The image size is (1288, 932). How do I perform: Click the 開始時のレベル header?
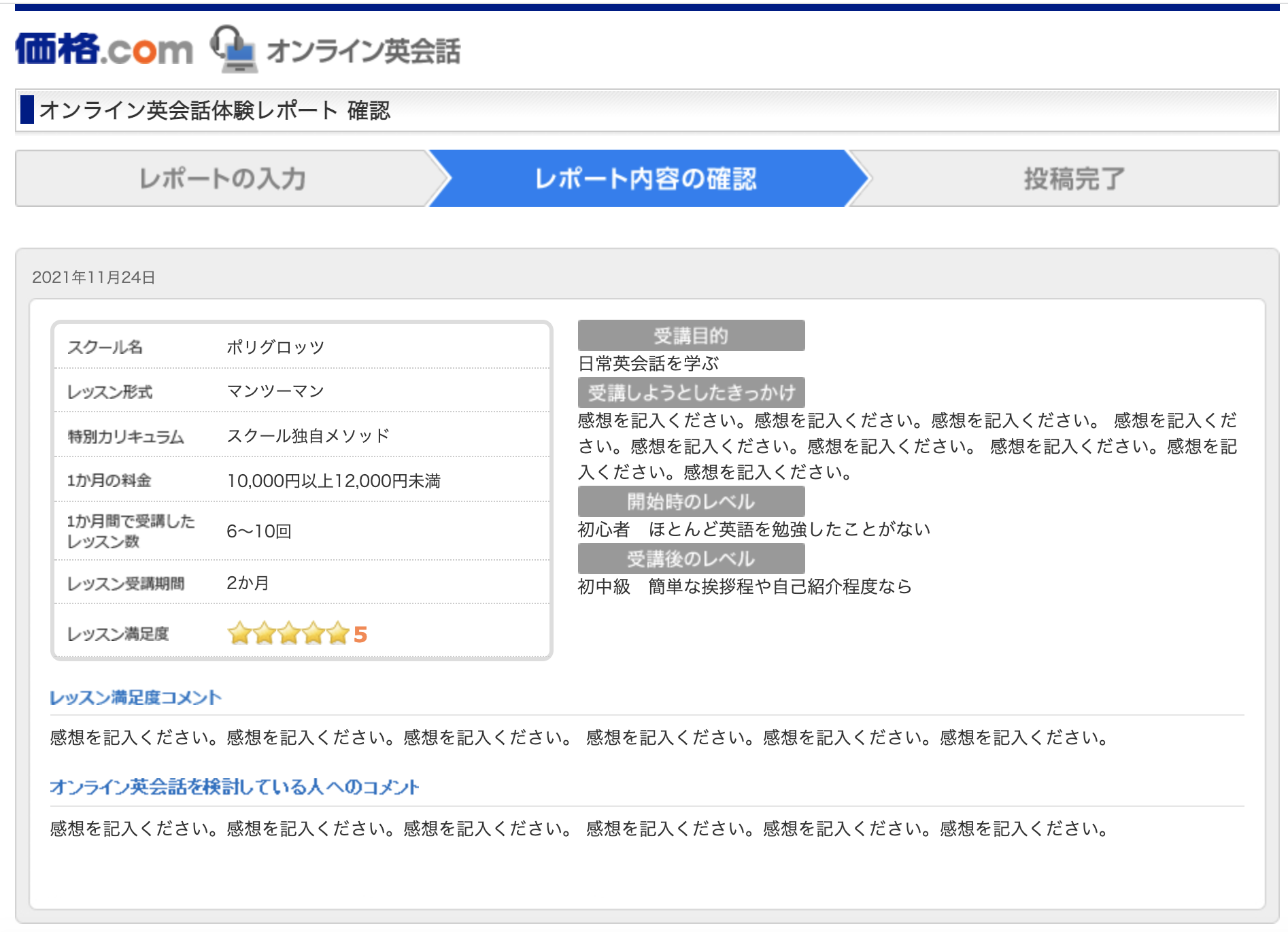point(691,501)
